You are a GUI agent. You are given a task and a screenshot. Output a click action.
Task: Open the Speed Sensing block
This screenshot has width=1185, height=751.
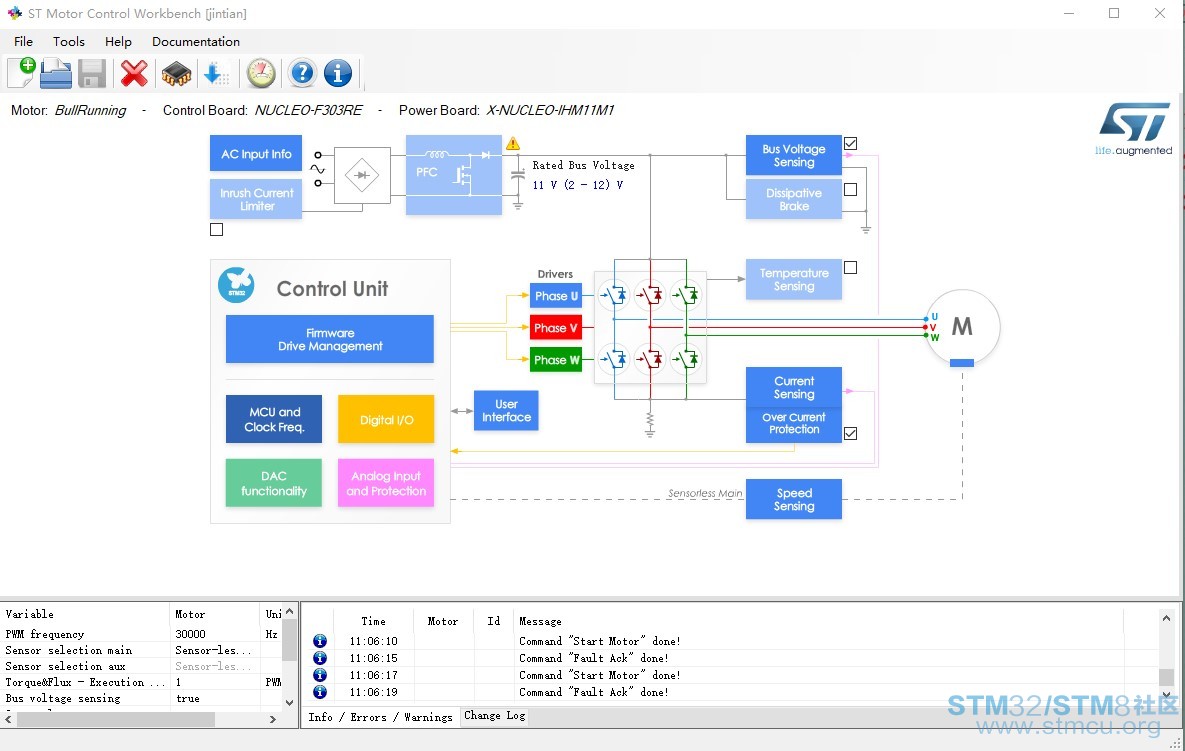tap(794, 499)
